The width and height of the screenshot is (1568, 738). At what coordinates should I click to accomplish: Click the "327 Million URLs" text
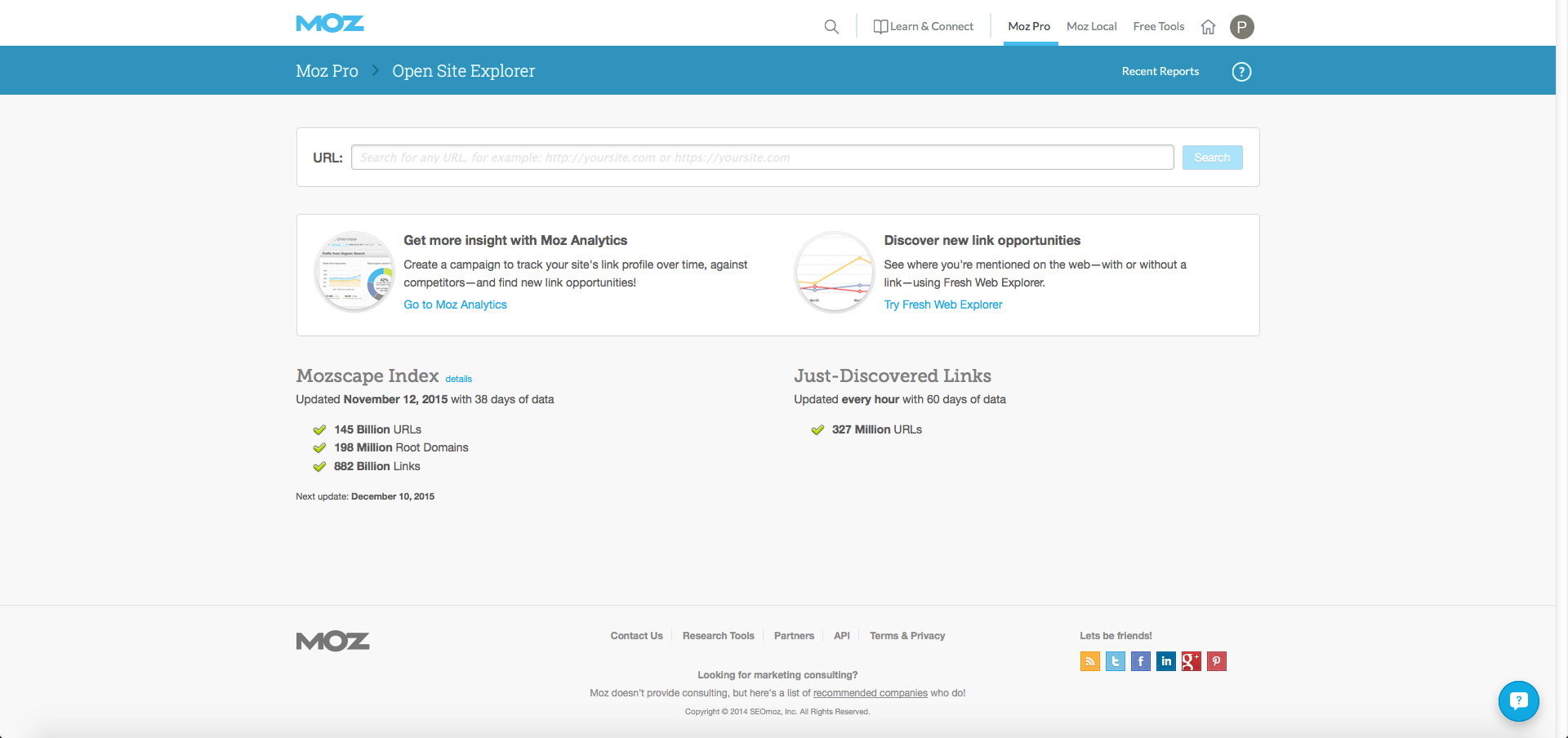click(x=876, y=429)
